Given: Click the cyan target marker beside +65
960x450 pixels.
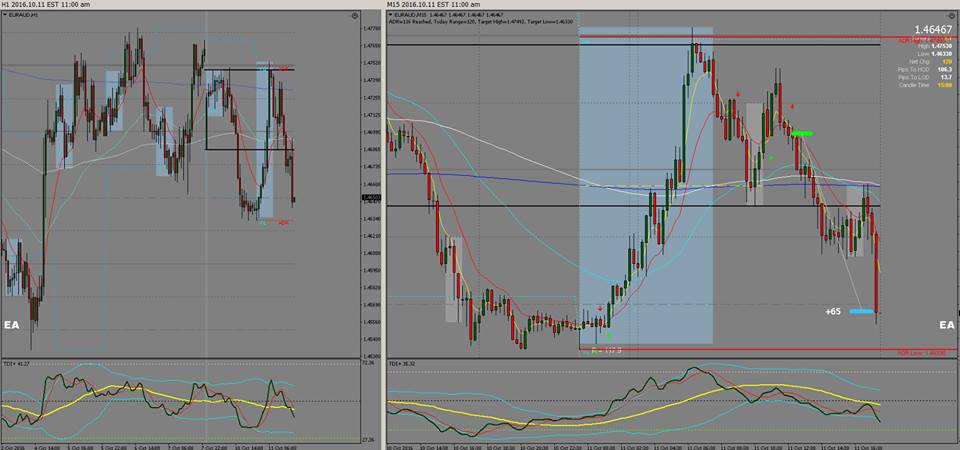Looking at the screenshot, I should (x=861, y=312).
